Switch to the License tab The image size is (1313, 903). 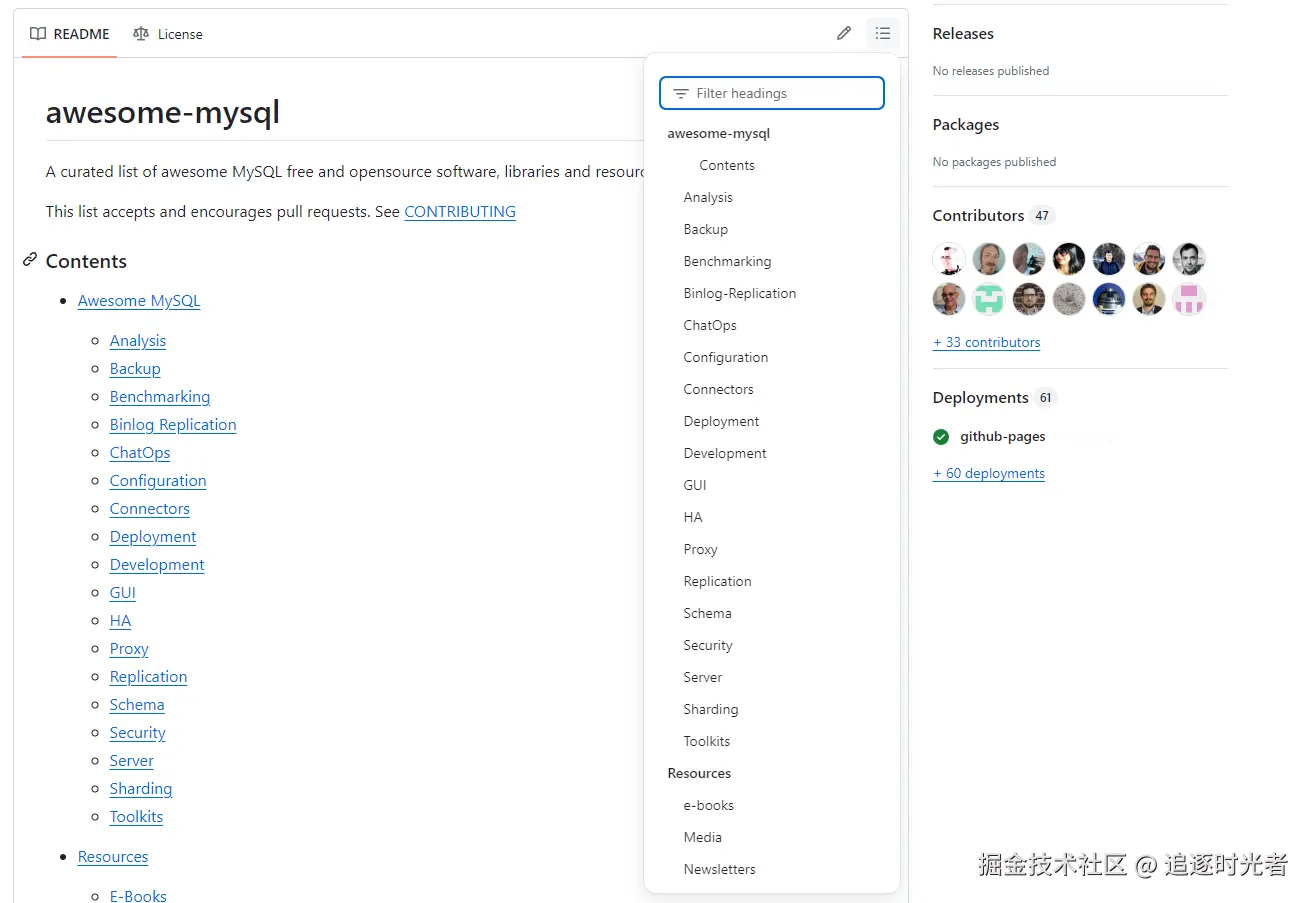click(x=168, y=34)
